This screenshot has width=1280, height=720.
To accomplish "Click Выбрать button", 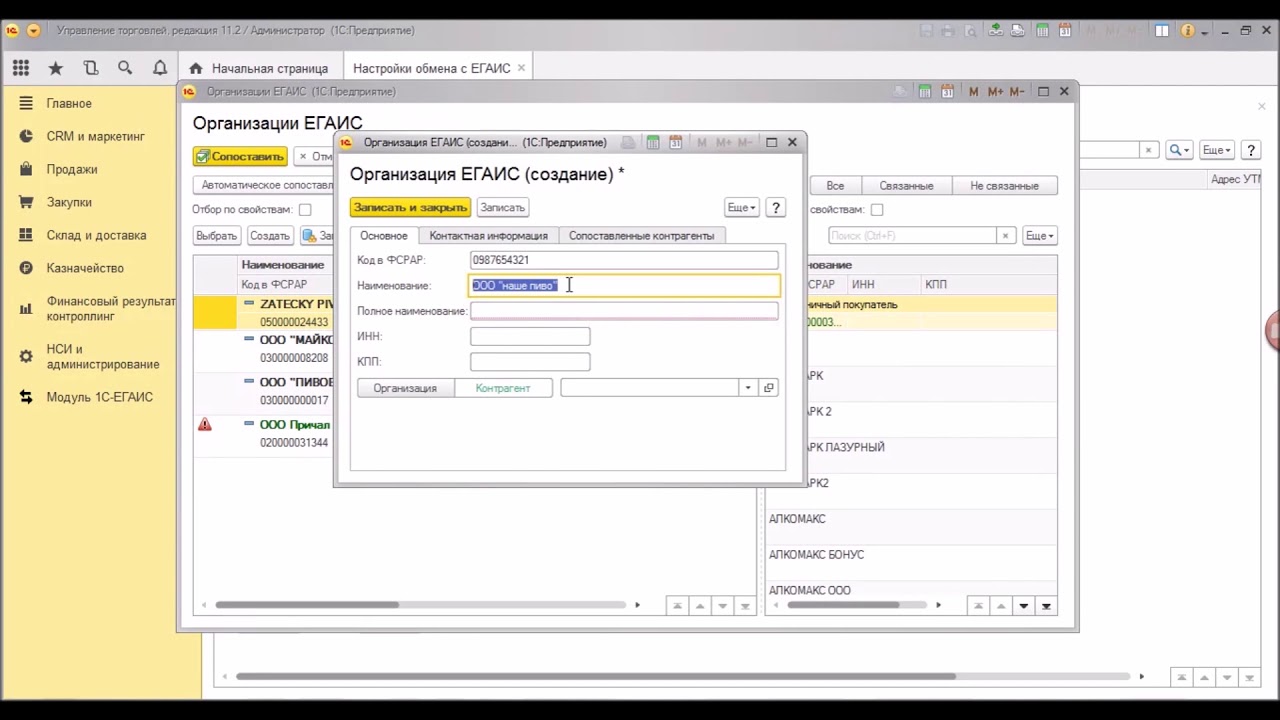I will pos(216,236).
